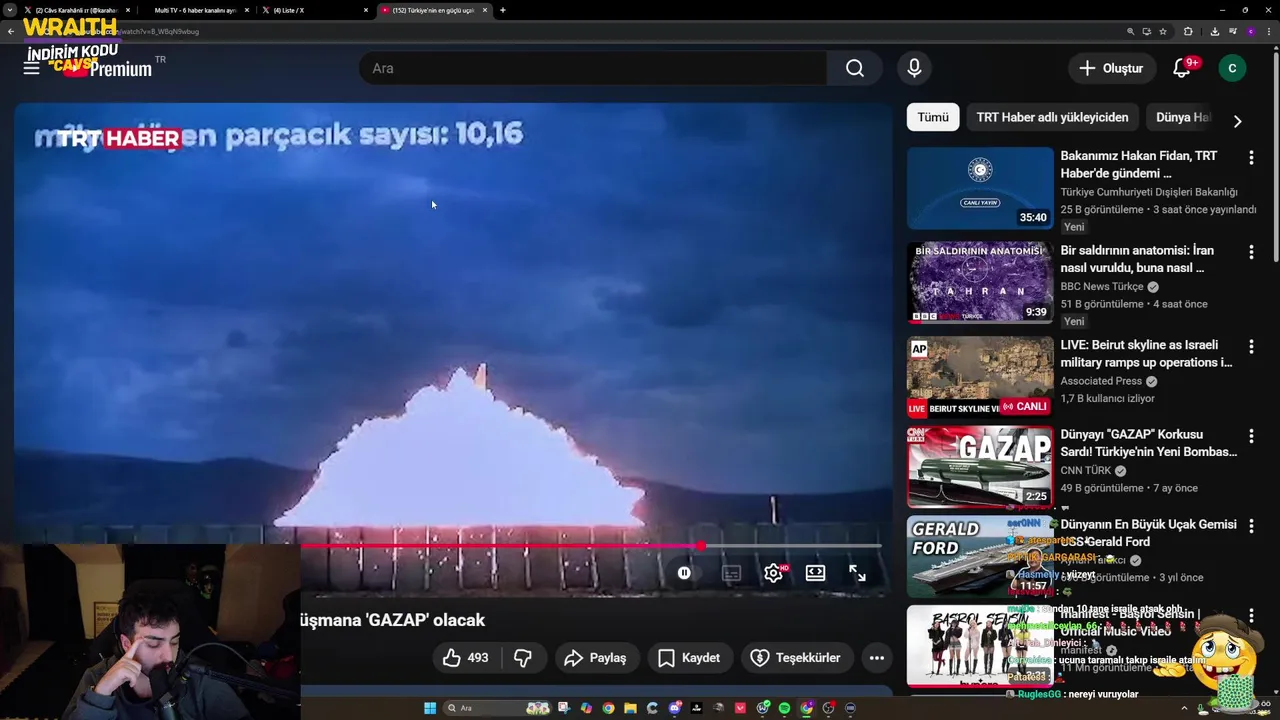Image resolution: width=1280 pixels, height=720 pixels.
Task: Seek on the red video progress bar
Action: pos(590,546)
